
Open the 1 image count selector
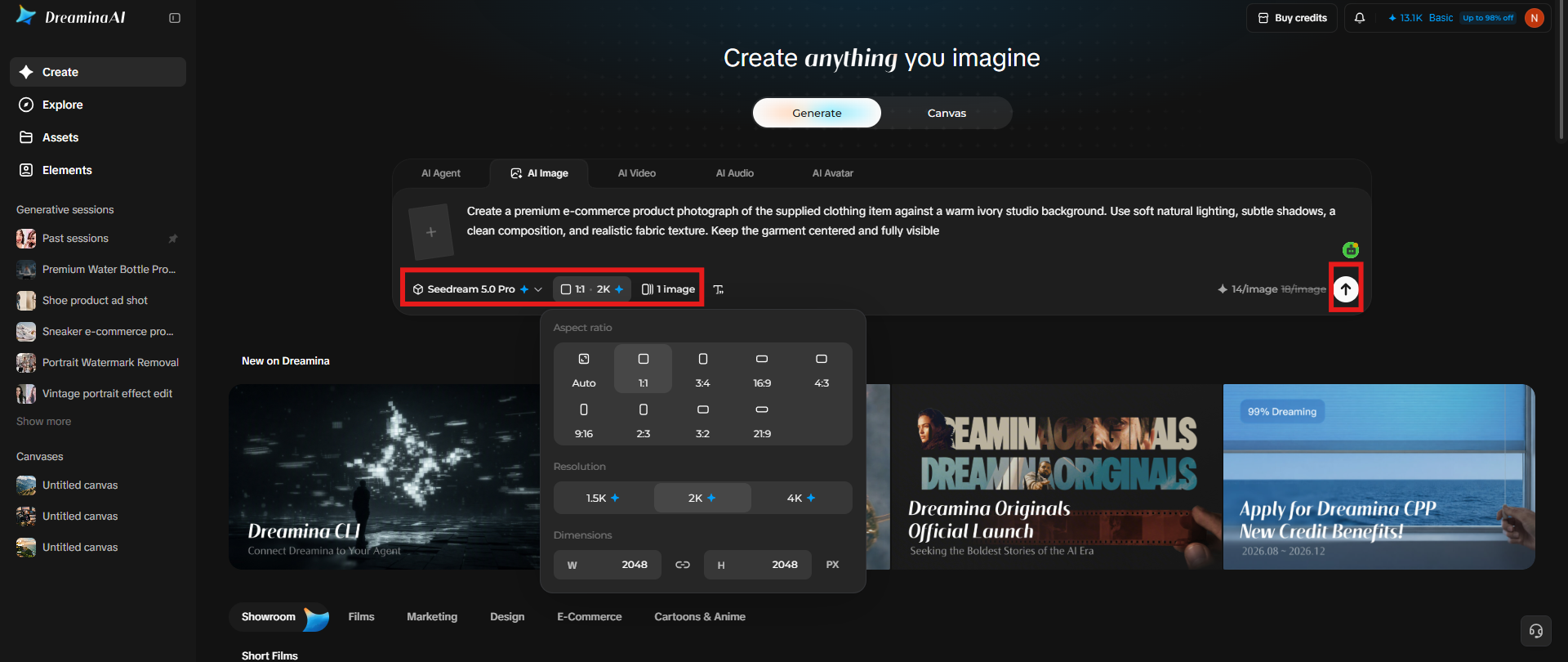coord(668,289)
